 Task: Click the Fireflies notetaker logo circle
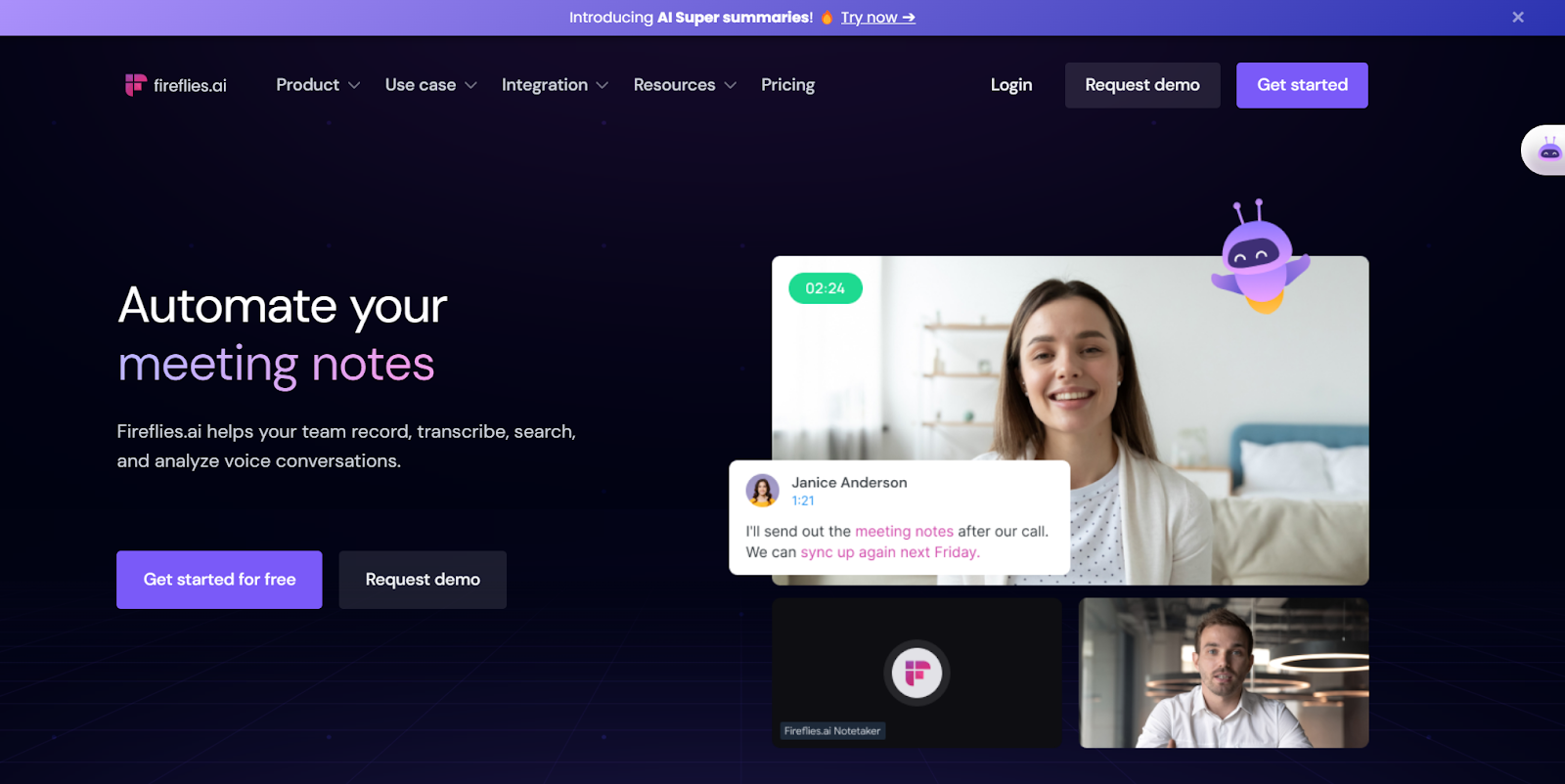point(917,673)
